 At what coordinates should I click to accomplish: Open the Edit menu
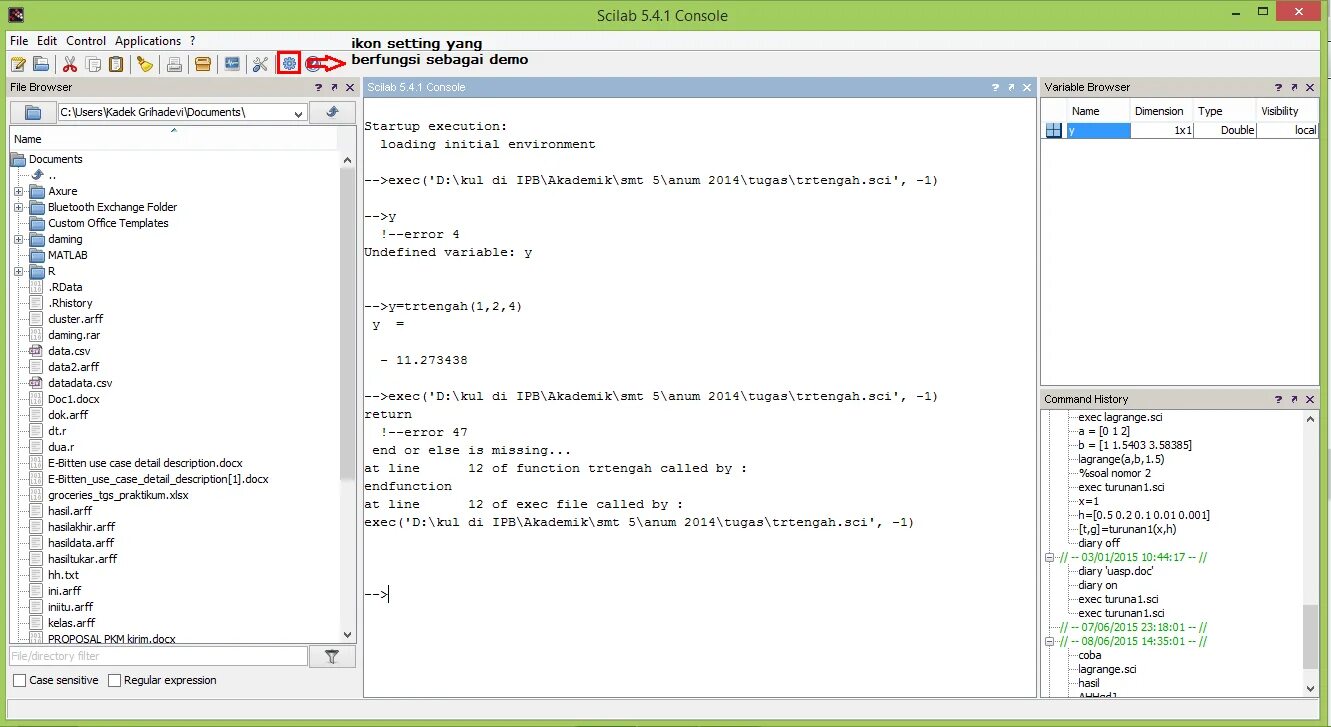(x=47, y=41)
